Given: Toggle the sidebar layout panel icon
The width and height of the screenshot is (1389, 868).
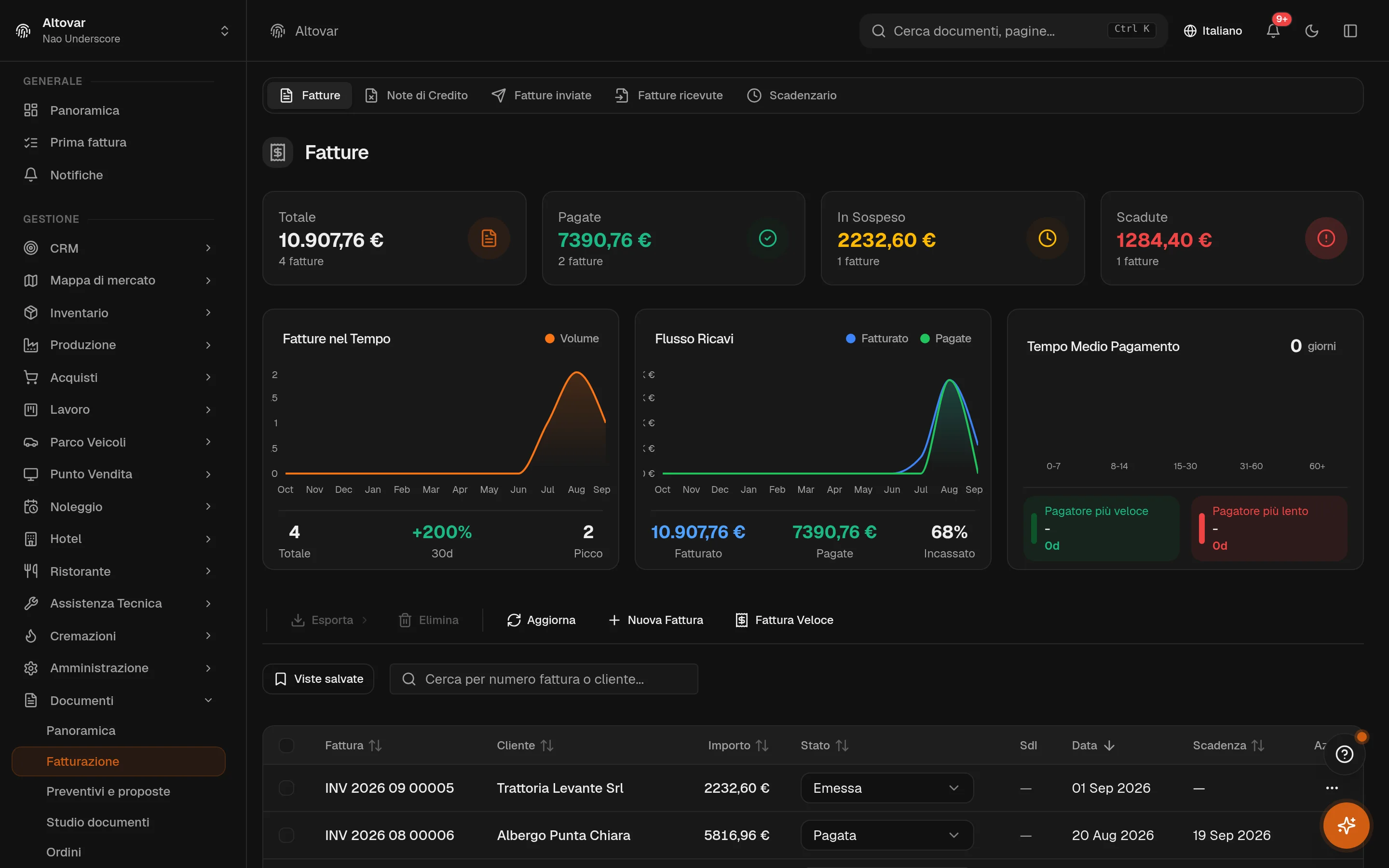Looking at the screenshot, I should click(x=1350, y=31).
